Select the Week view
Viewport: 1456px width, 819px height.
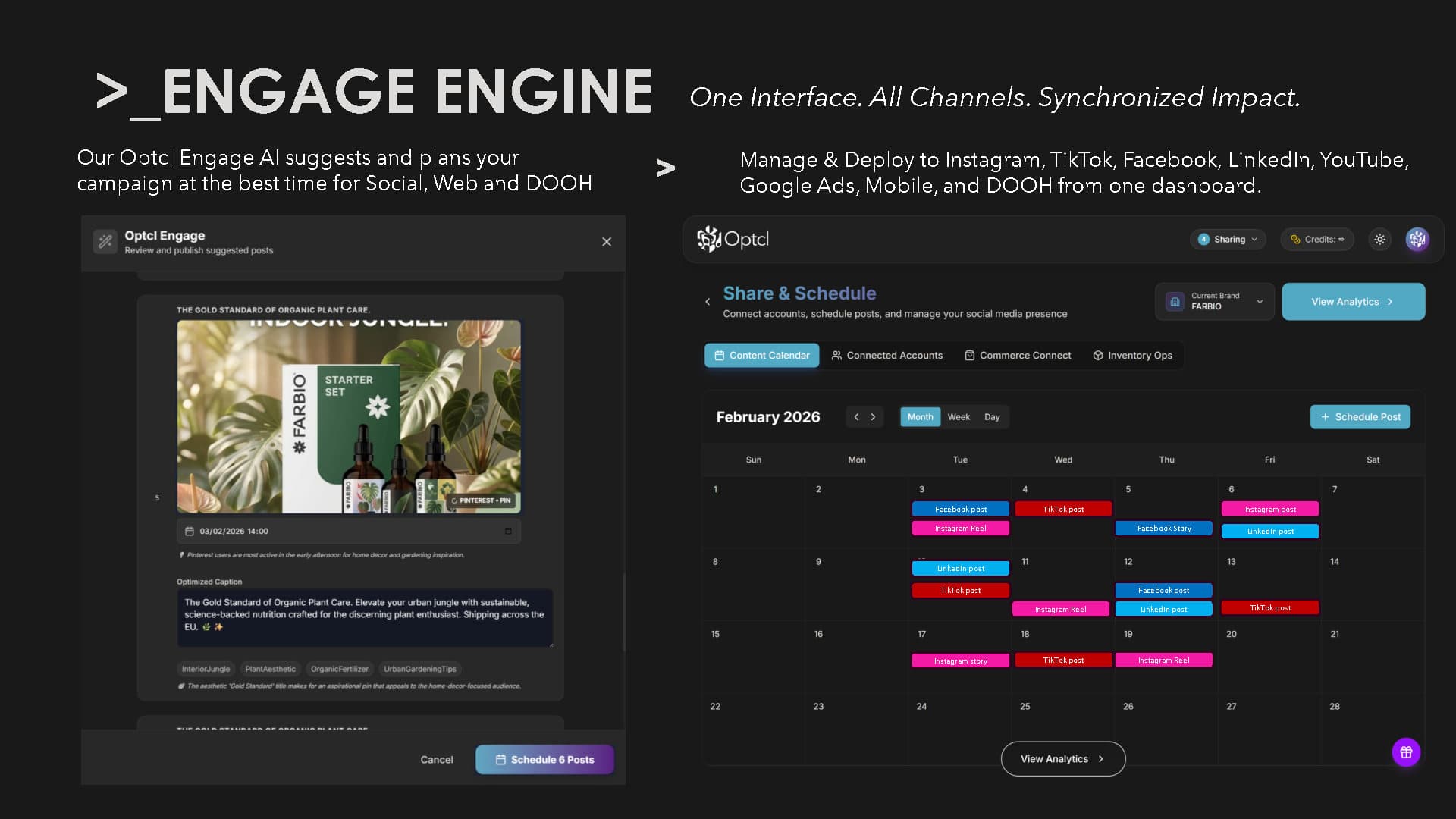(x=959, y=417)
